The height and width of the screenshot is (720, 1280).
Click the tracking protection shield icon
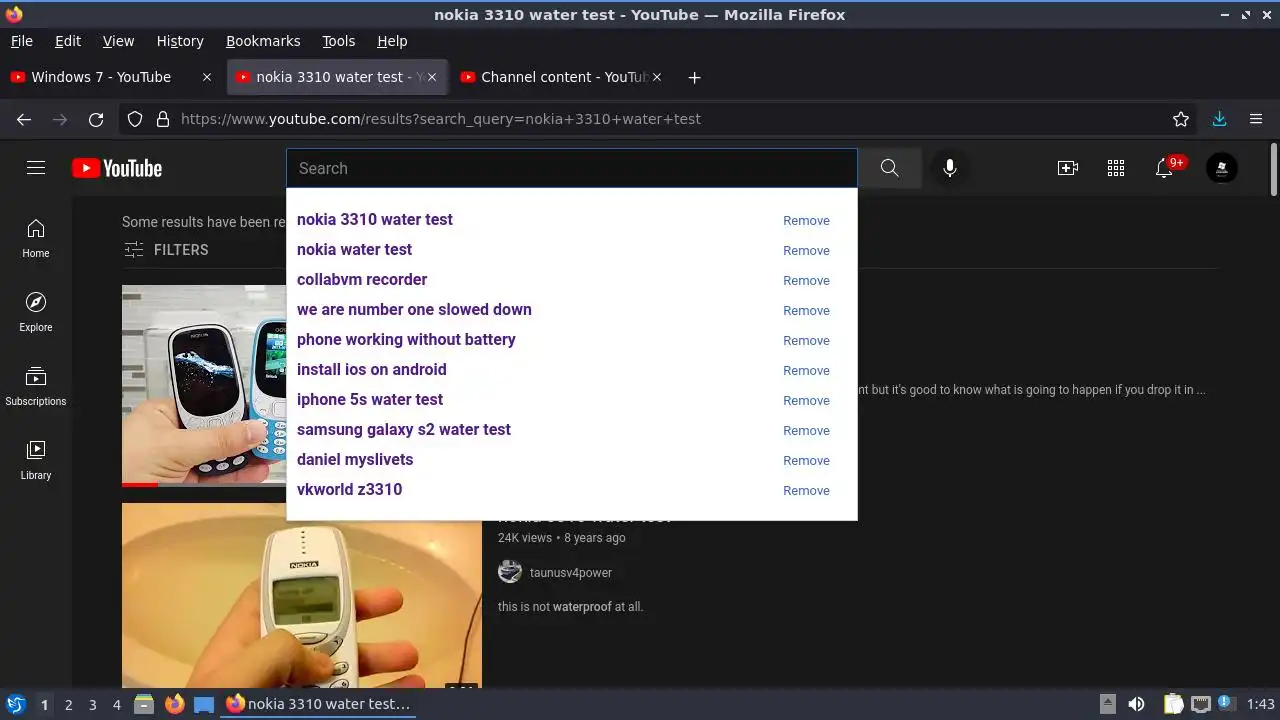[135, 119]
